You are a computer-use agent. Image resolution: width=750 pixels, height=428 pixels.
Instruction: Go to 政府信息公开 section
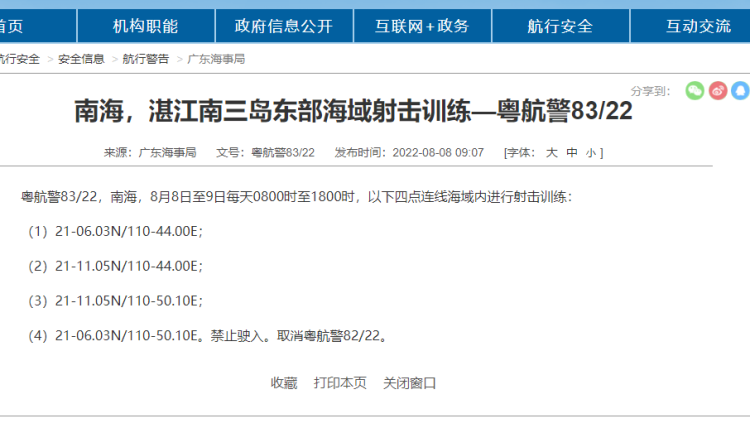(x=283, y=26)
